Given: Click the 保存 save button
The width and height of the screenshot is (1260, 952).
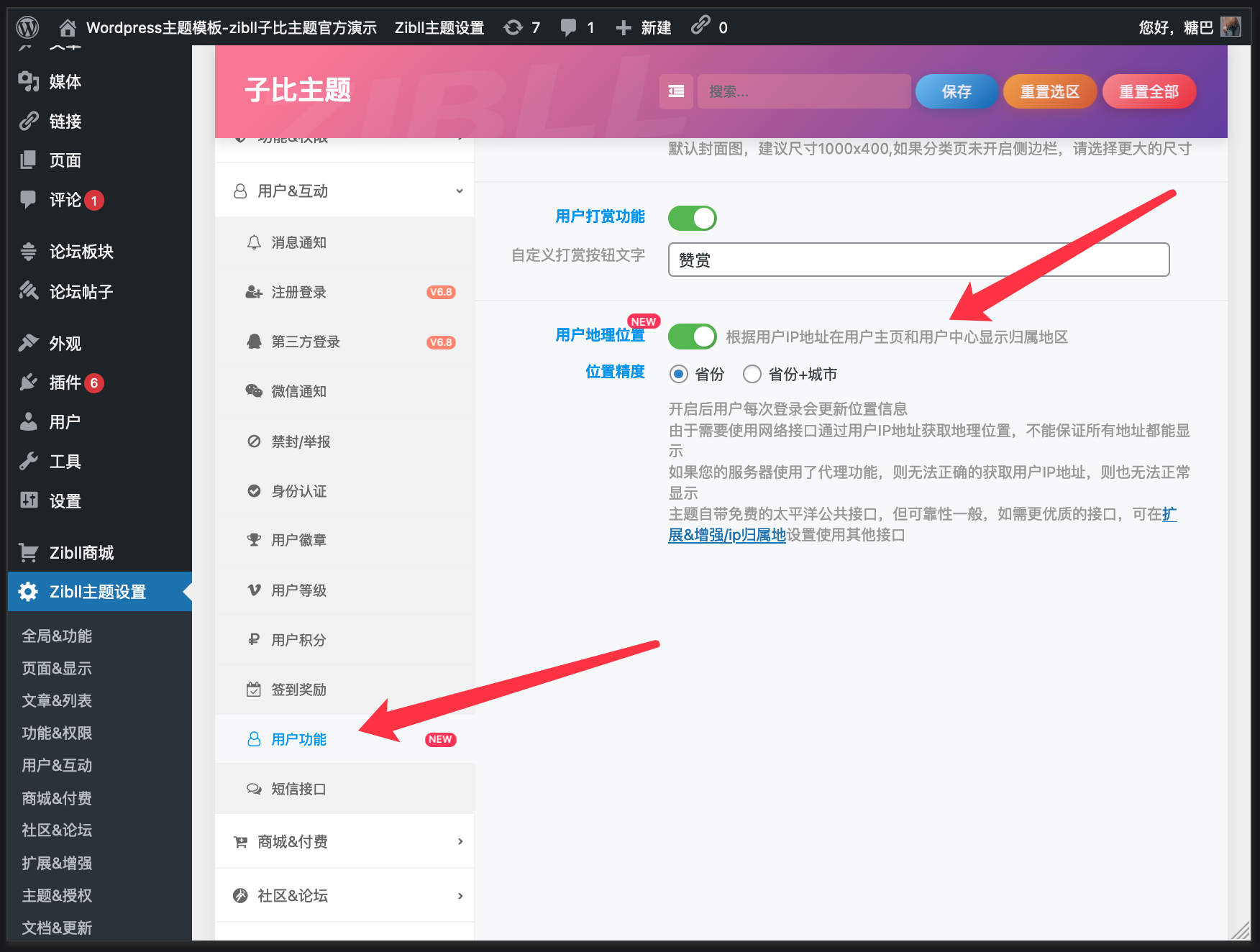Looking at the screenshot, I should (957, 91).
